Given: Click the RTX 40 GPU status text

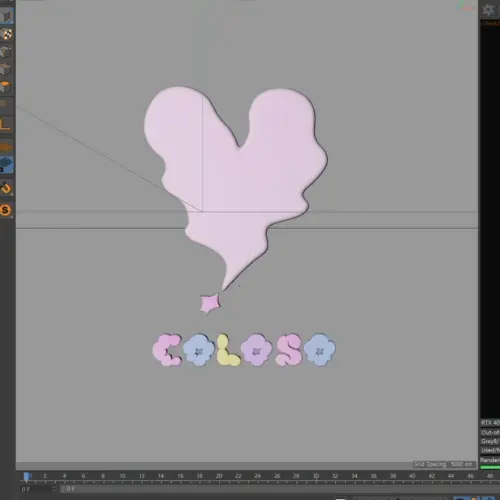Looking at the screenshot, I should (490, 423).
